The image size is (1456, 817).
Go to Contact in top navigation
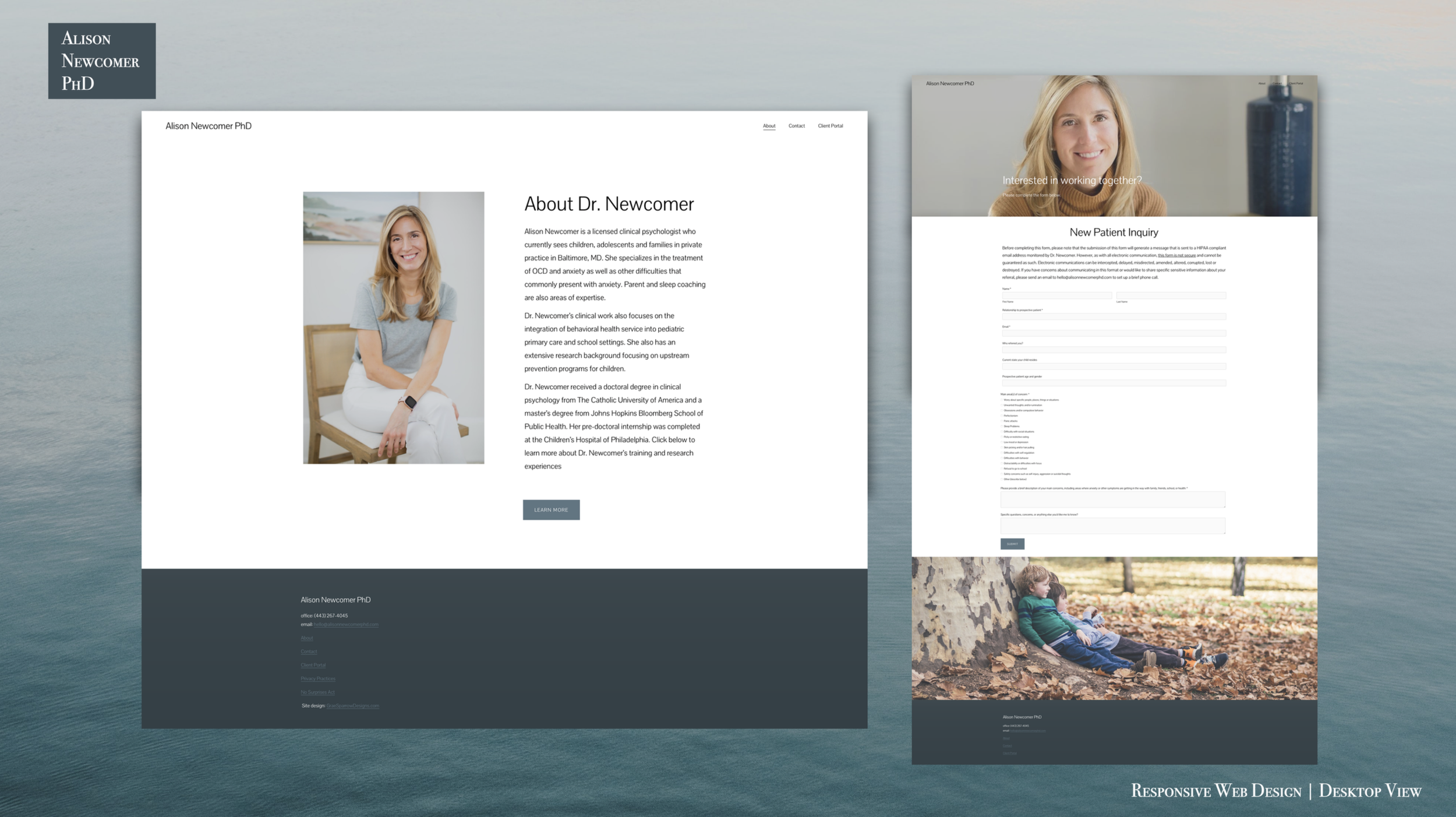click(x=796, y=126)
